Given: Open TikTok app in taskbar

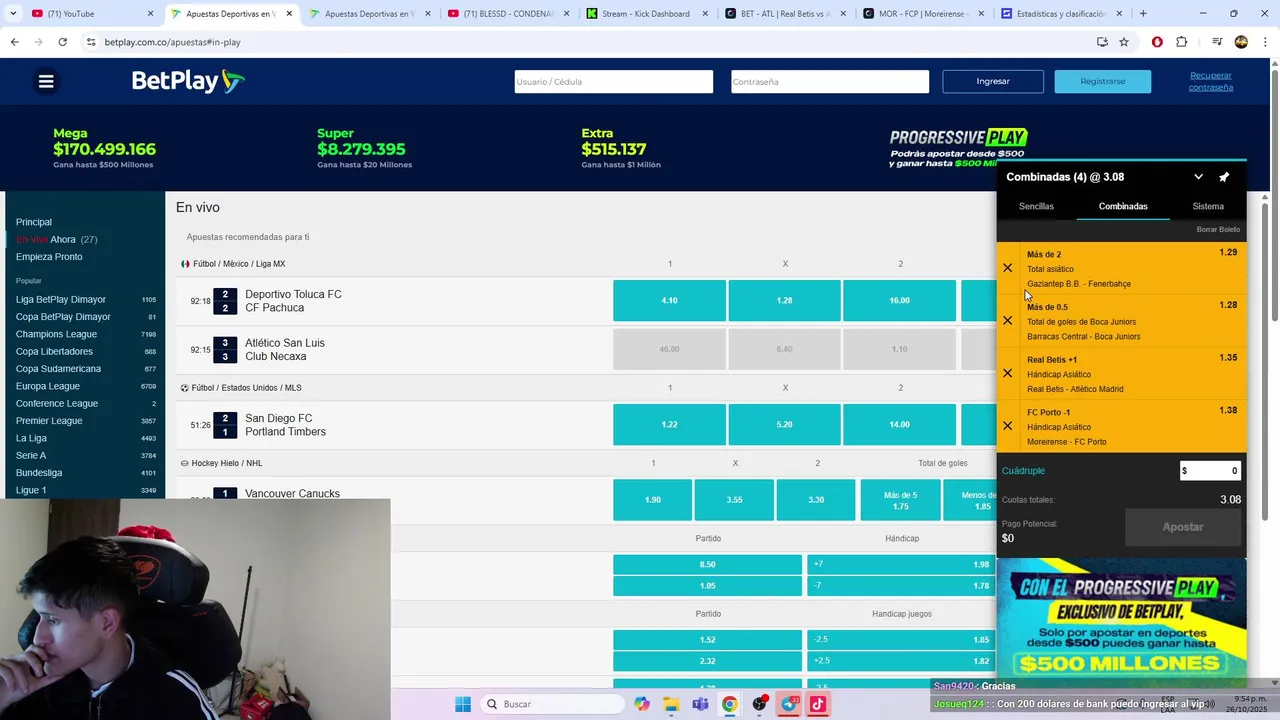Looking at the screenshot, I should (x=818, y=704).
